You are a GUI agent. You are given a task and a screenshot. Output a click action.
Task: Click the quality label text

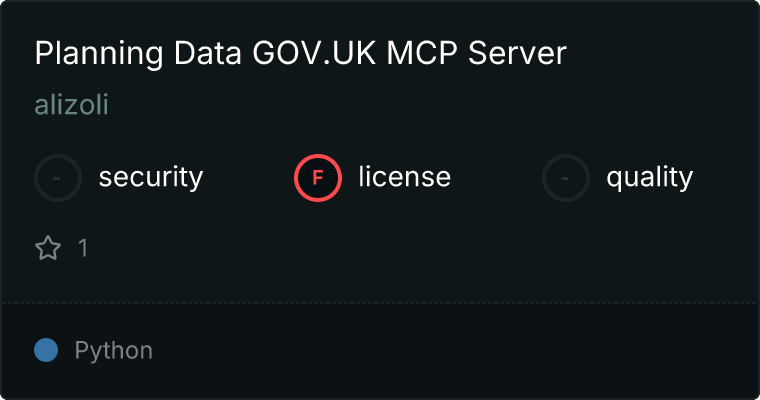click(649, 178)
